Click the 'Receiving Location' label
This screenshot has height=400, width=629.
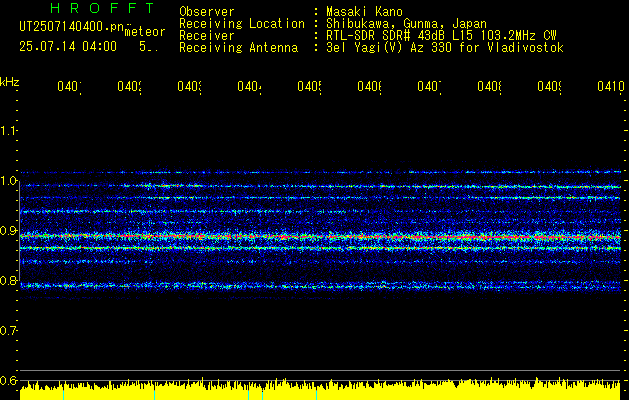click(x=242, y=24)
